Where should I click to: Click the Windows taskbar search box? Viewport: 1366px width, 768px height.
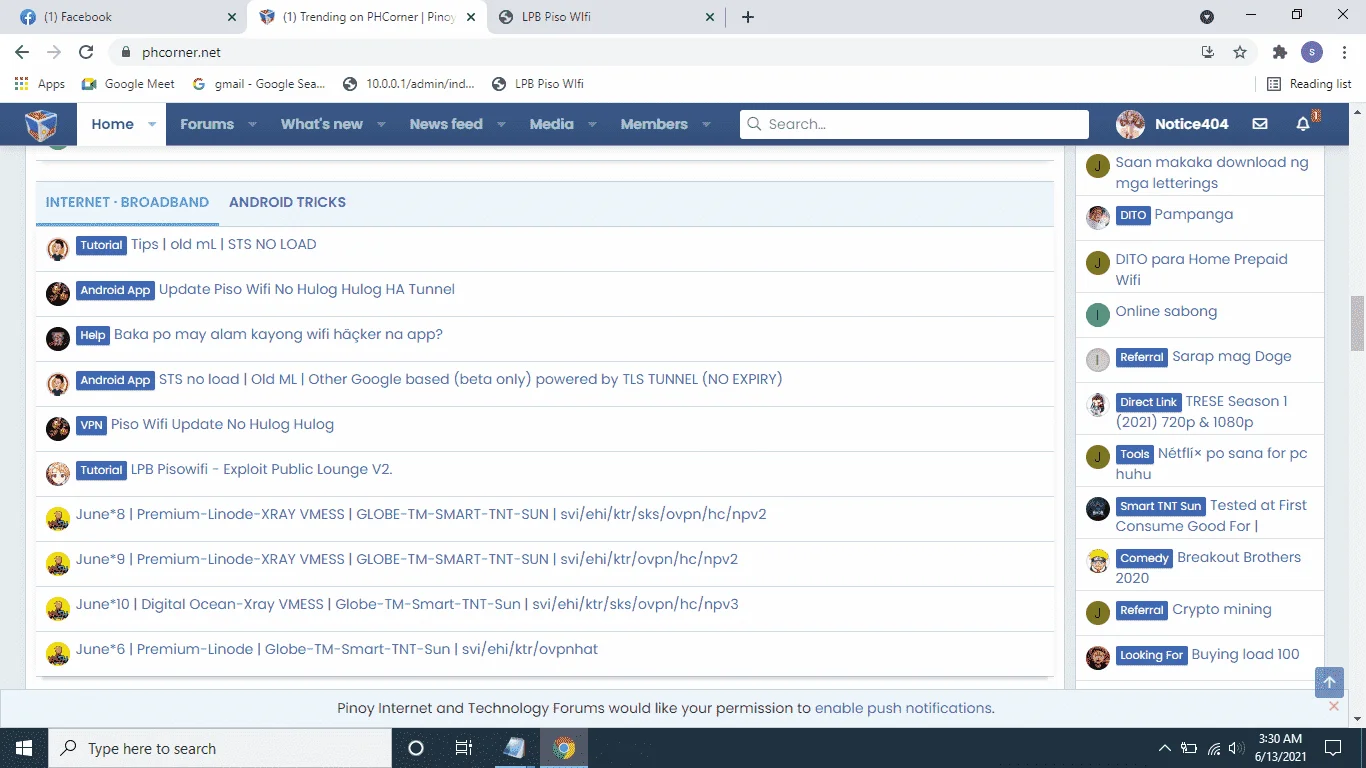click(220, 748)
